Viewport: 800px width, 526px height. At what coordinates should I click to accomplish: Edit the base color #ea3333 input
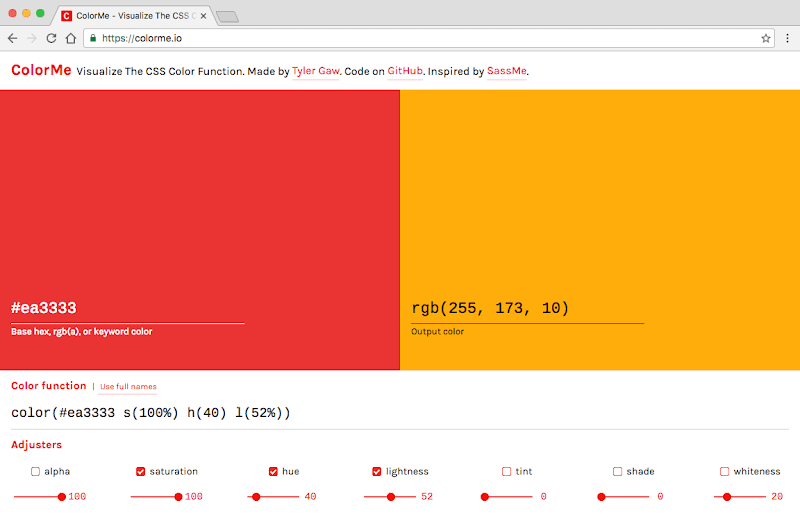(128, 308)
